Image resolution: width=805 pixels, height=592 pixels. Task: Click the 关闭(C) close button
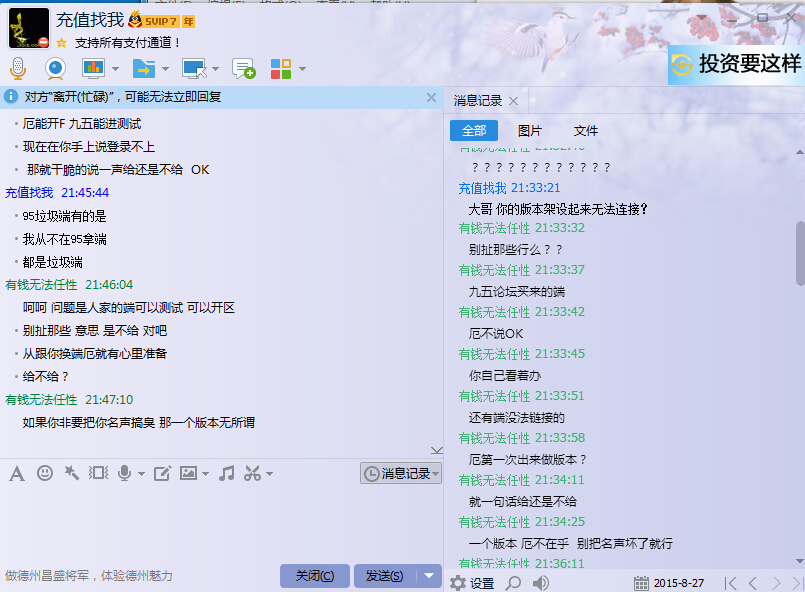(x=314, y=575)
